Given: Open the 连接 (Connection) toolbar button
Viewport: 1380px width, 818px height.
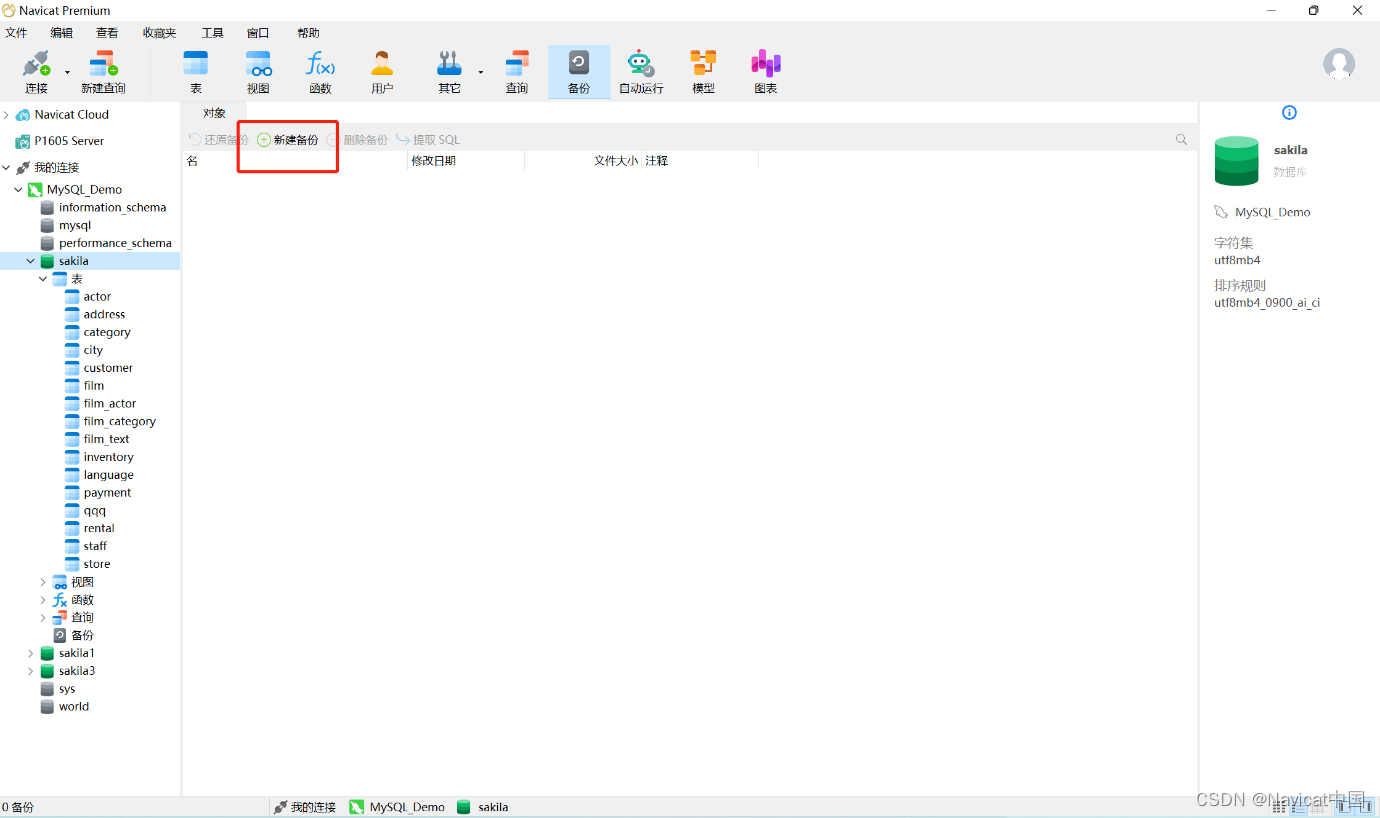Looking at the screenshot, I should (37, 72).
